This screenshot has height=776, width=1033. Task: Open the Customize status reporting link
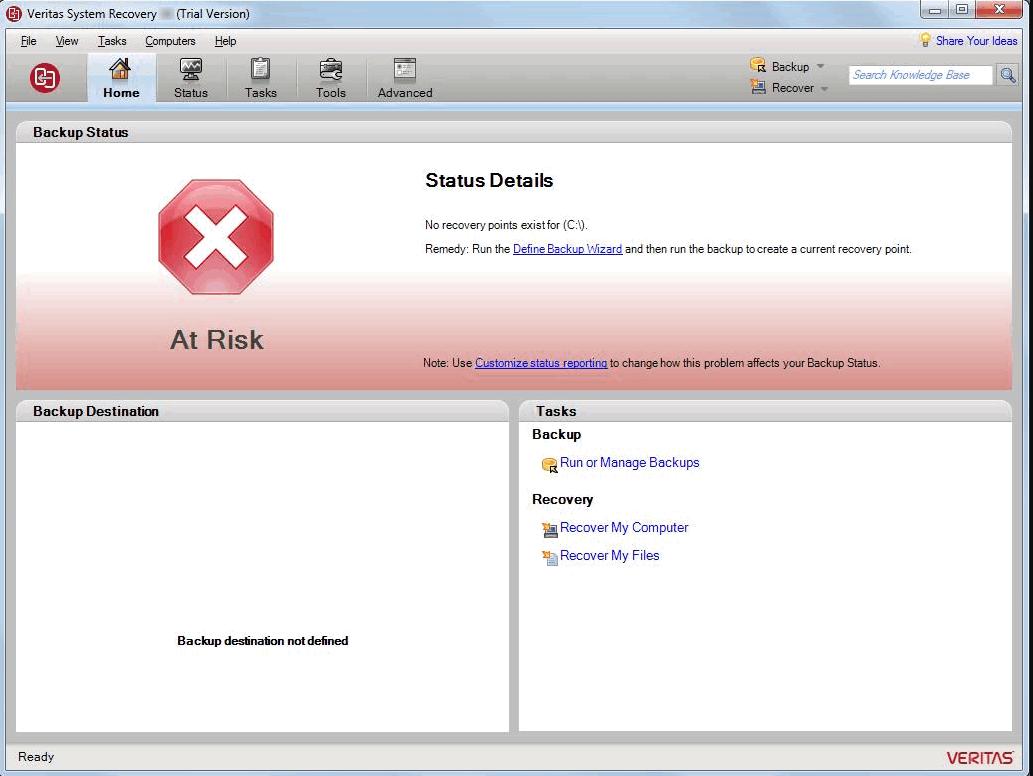(541, 363)
